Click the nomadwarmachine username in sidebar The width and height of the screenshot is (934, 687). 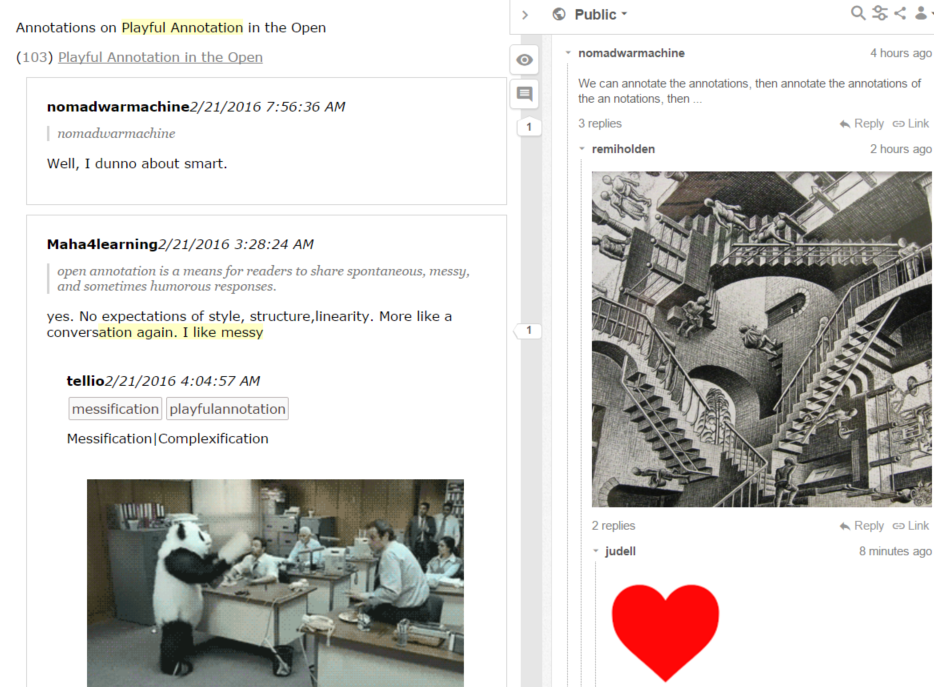click(631, 53)
